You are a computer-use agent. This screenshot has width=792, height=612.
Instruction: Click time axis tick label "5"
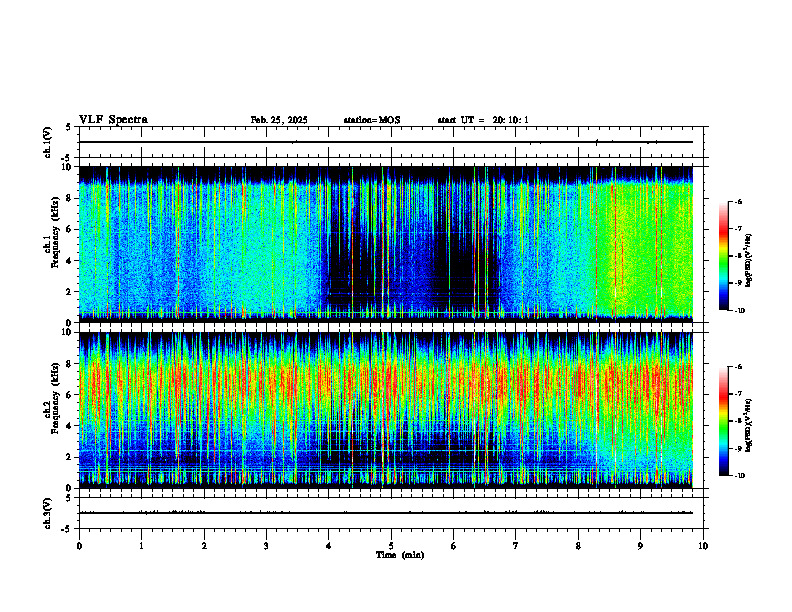391,546
